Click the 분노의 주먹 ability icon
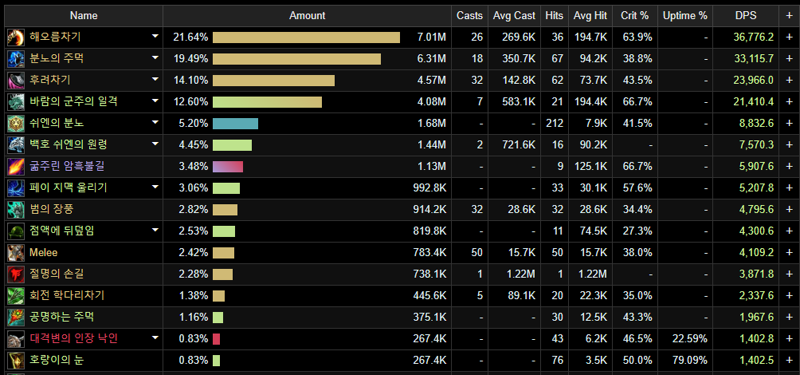800x375 pixels. coord(16,59)
